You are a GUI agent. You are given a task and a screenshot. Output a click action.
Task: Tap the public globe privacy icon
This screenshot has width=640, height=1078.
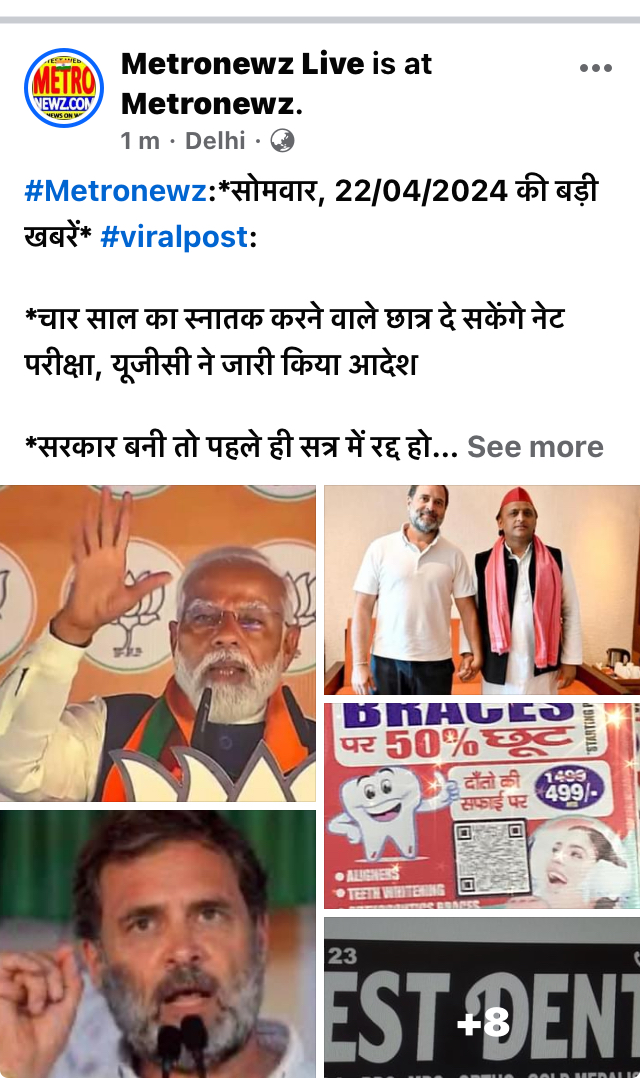coord(282,141)
